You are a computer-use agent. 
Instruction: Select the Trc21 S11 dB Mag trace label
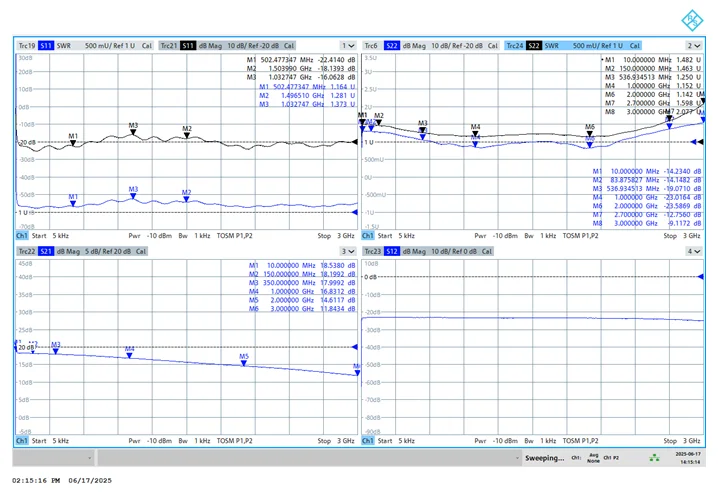(x=227, y=46)
